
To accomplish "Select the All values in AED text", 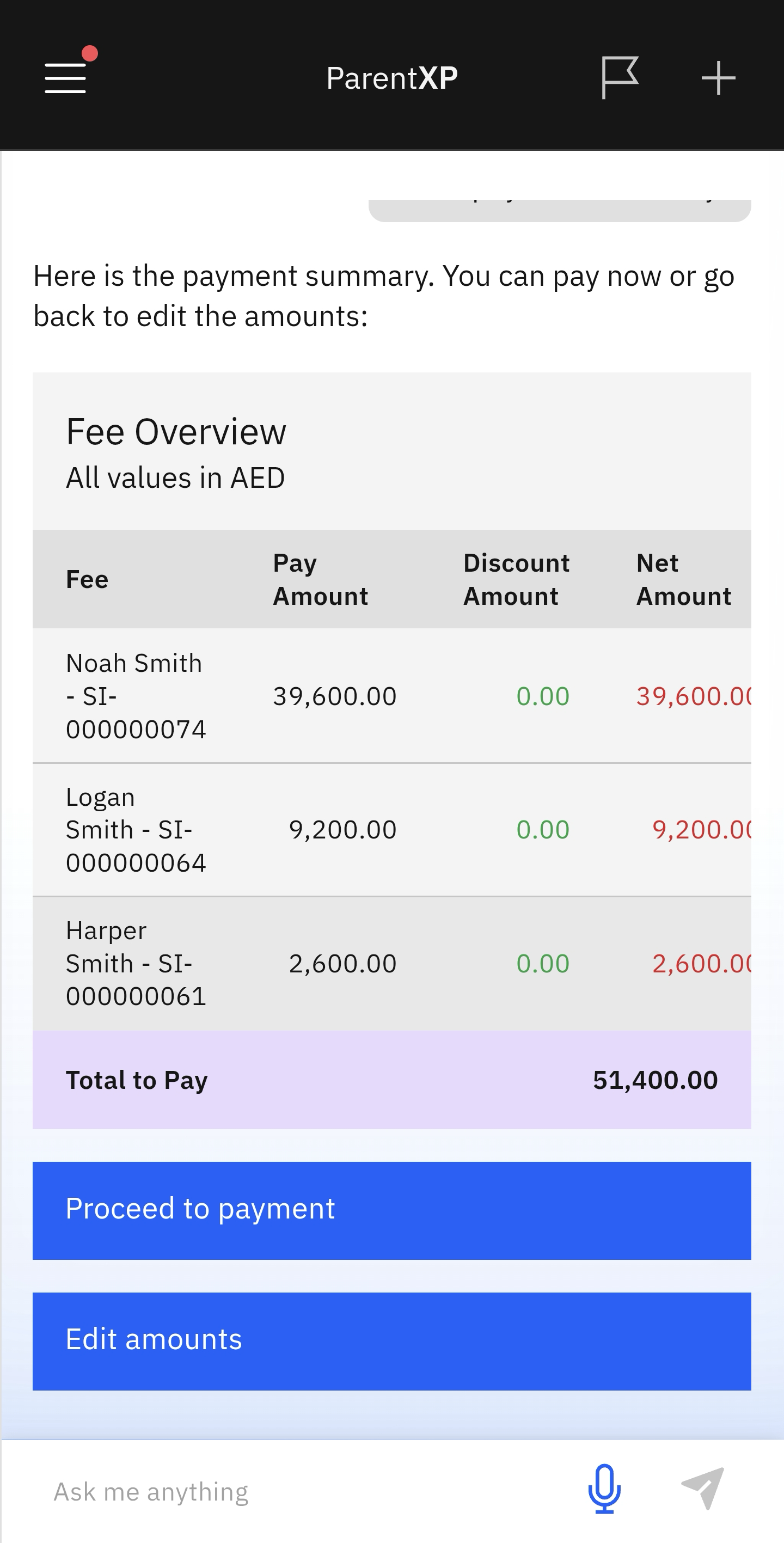I will tap(175, 478).
